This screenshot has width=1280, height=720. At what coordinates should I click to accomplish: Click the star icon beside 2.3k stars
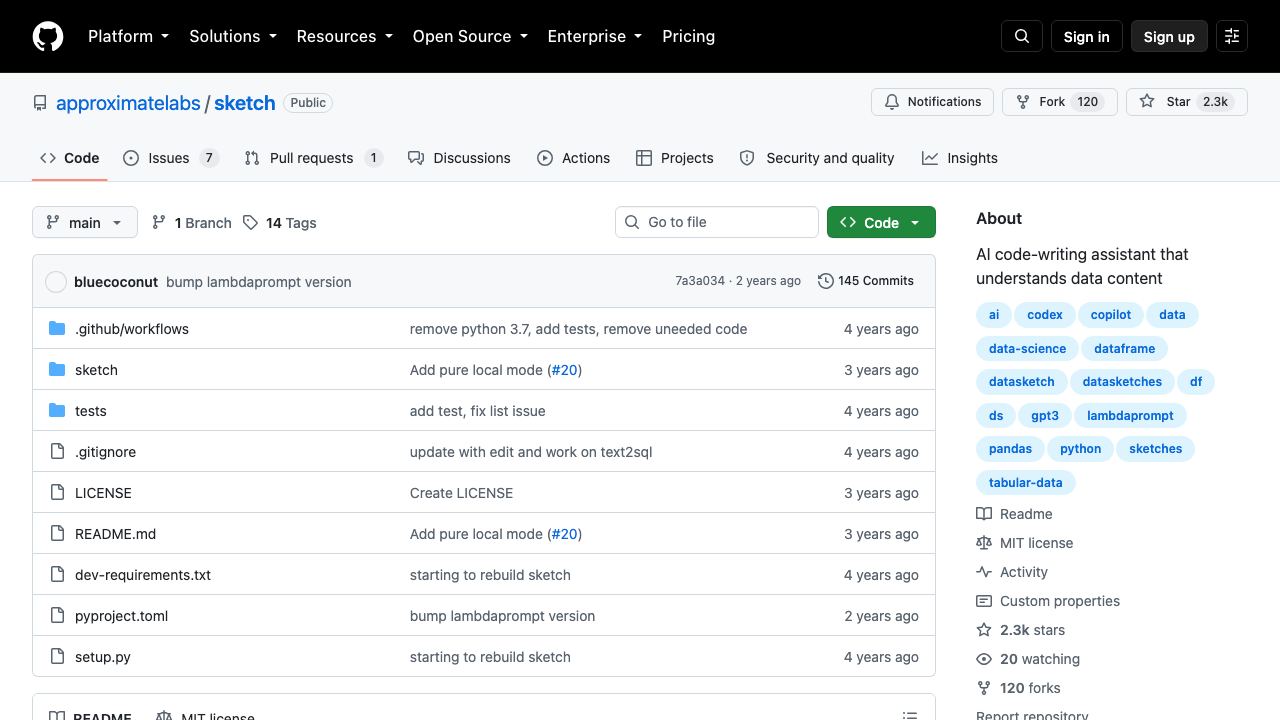[x=984, y=630]
